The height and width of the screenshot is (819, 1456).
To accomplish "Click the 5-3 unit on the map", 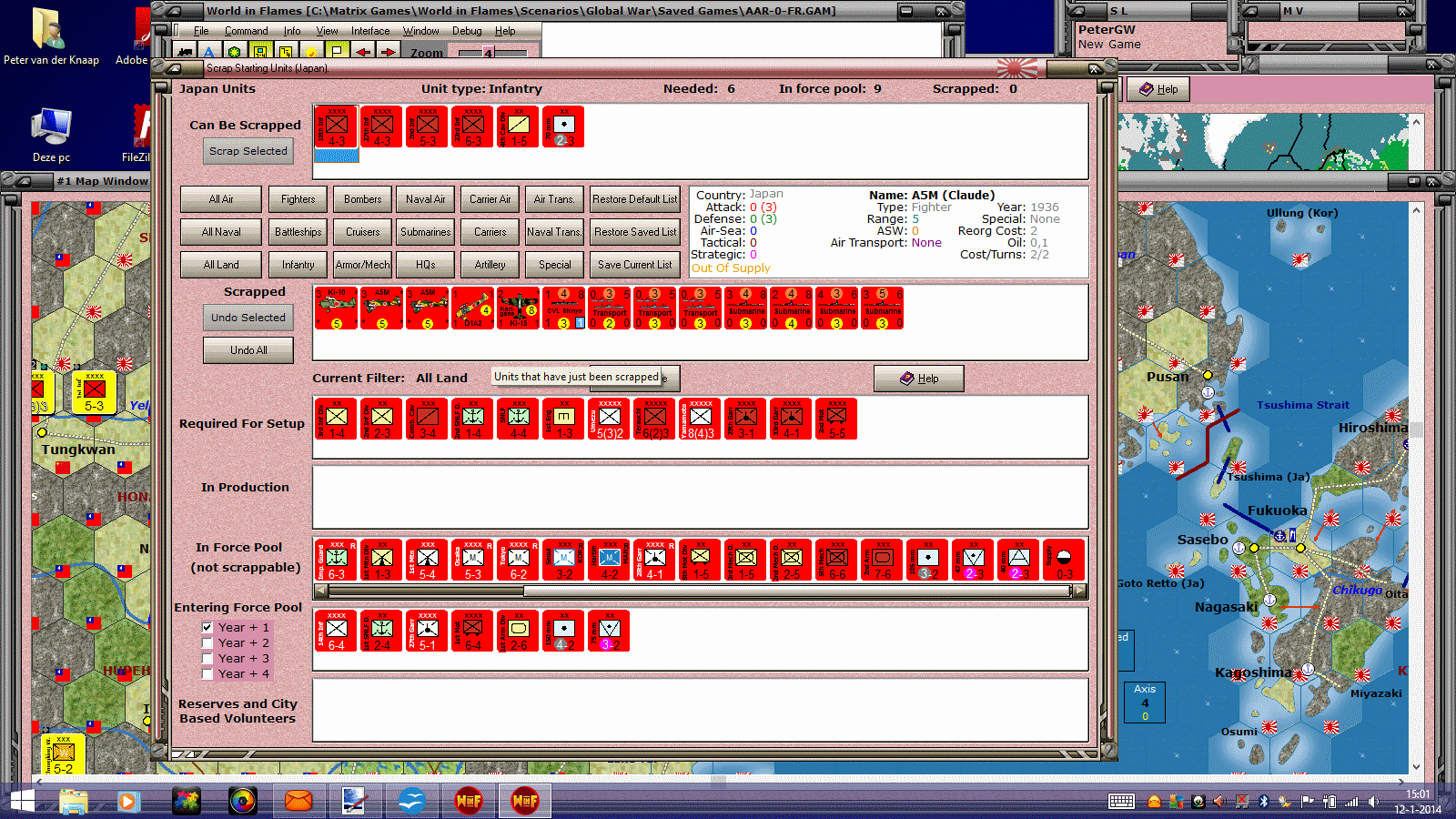I will click(x=94, y=392).
